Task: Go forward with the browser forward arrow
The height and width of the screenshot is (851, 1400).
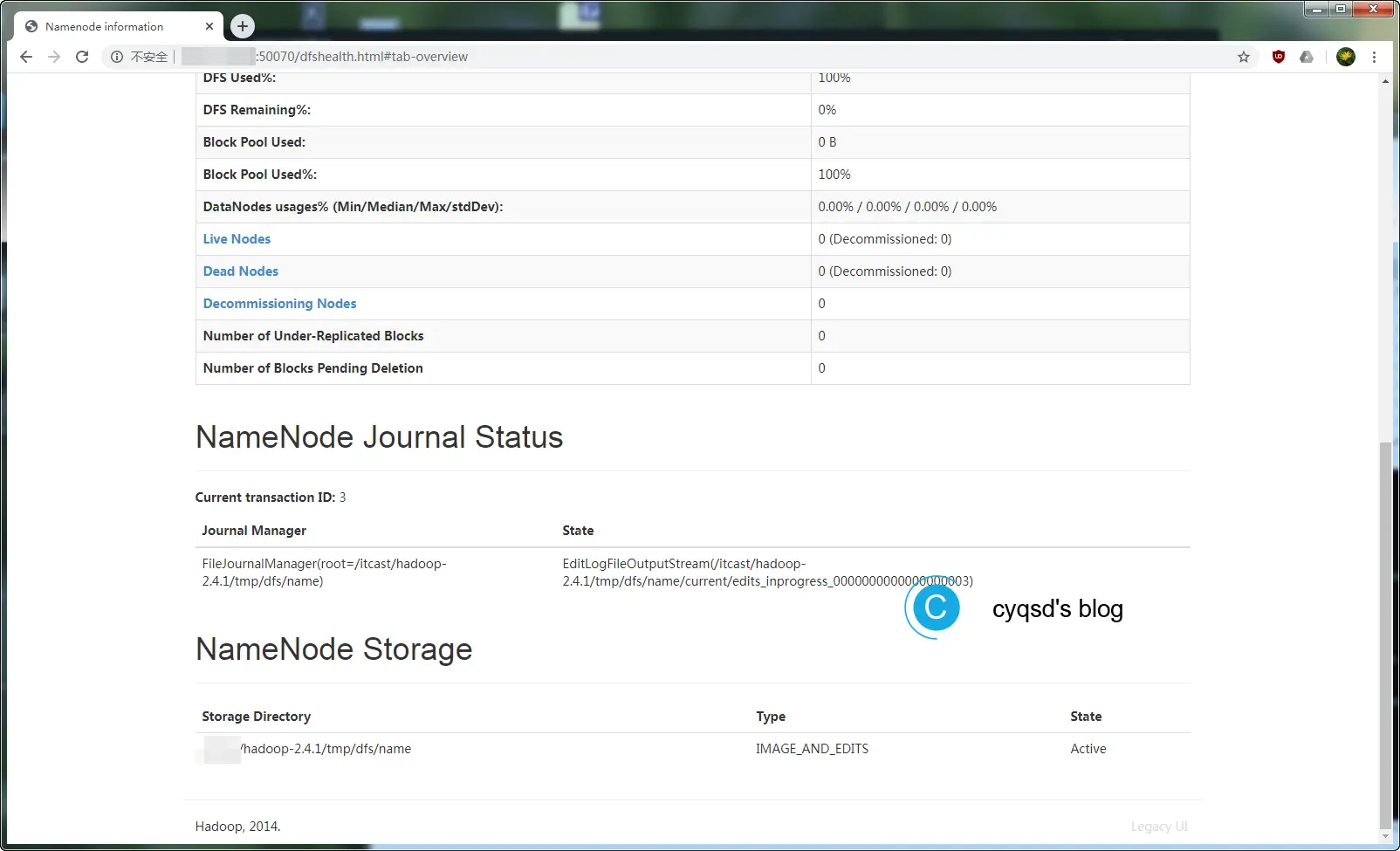Action: 54,57
